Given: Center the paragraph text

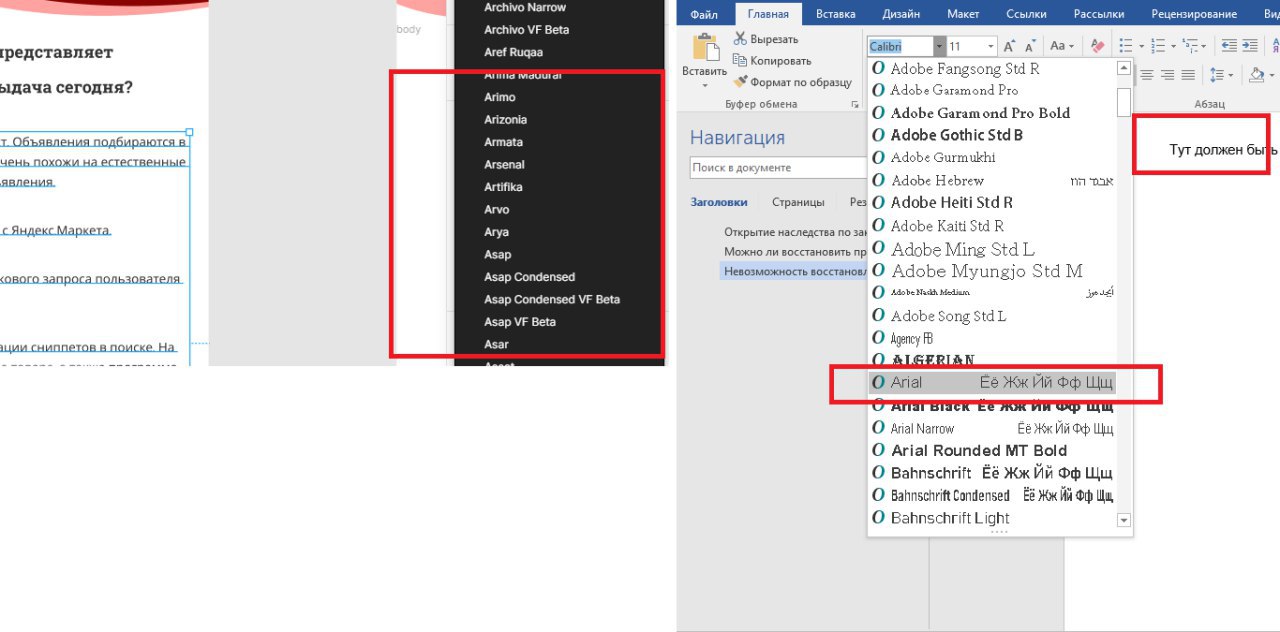Looking at the screenshot, I should [1146, 75].
